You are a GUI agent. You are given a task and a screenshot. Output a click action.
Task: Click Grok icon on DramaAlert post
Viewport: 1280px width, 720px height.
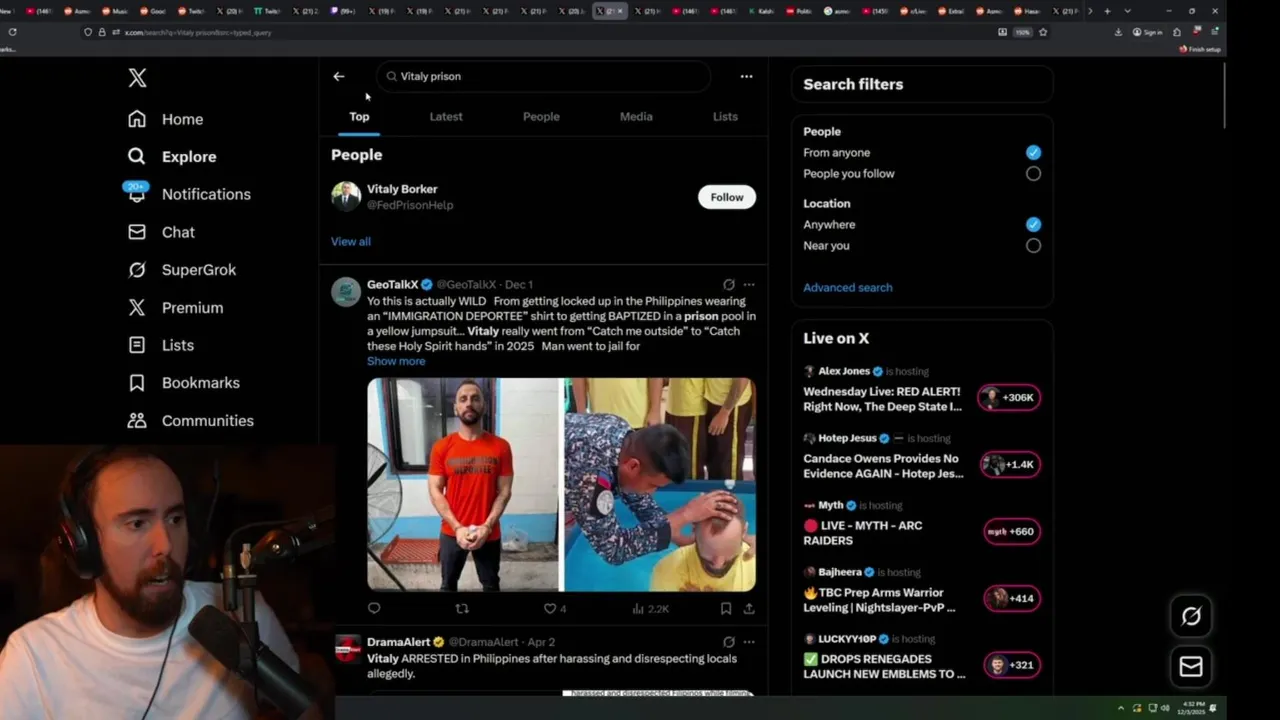(x=728, y=642)
